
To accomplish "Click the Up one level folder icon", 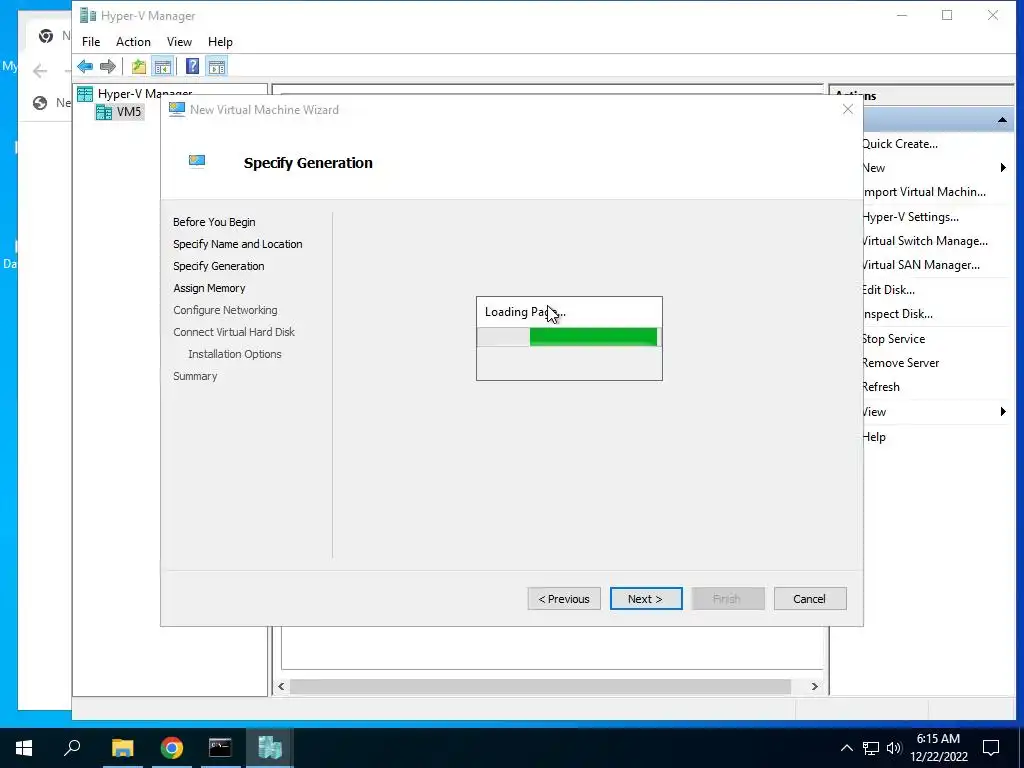I will (138, 66).
